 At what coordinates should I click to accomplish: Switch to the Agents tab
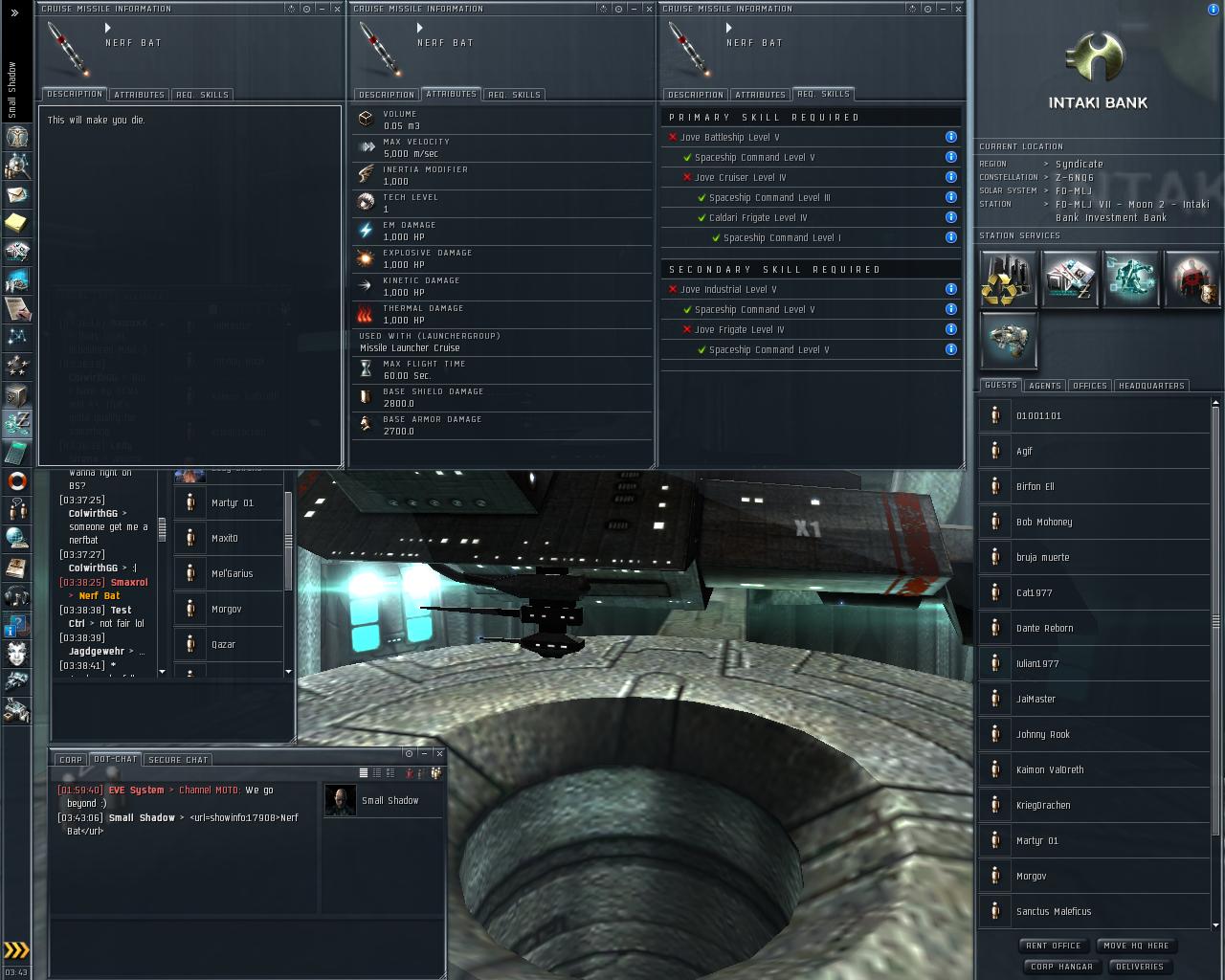(x=1044, y=386)
